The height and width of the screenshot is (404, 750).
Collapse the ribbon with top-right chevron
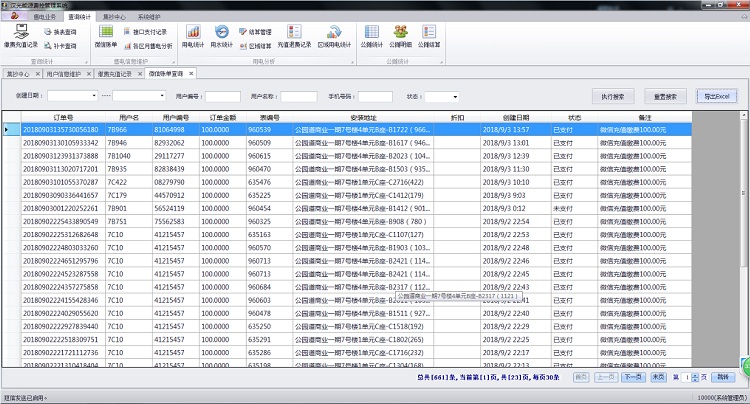click(x=743, y=17)
